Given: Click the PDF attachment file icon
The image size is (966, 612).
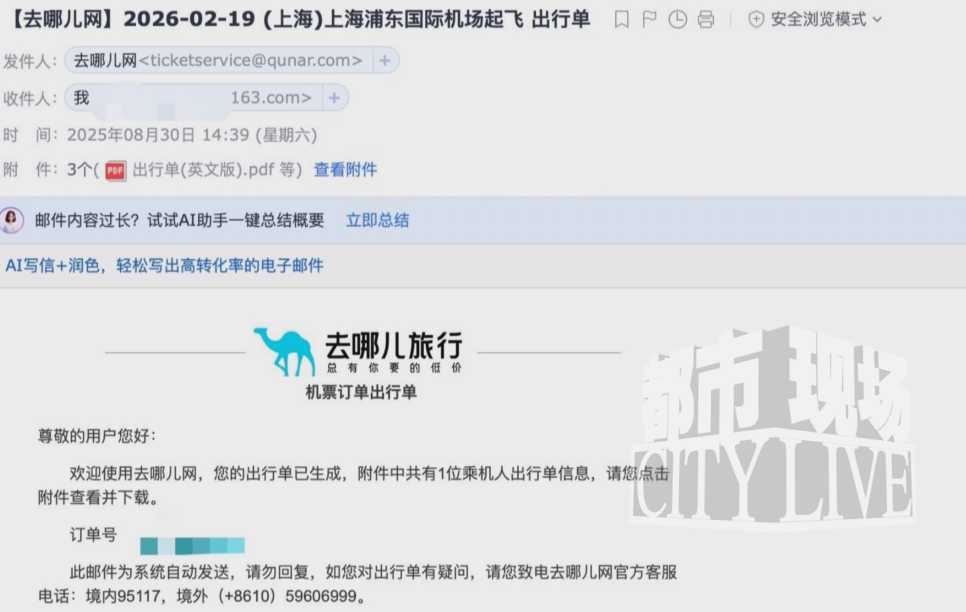Looking at the screenshot, I should click(x=116, y=170).
